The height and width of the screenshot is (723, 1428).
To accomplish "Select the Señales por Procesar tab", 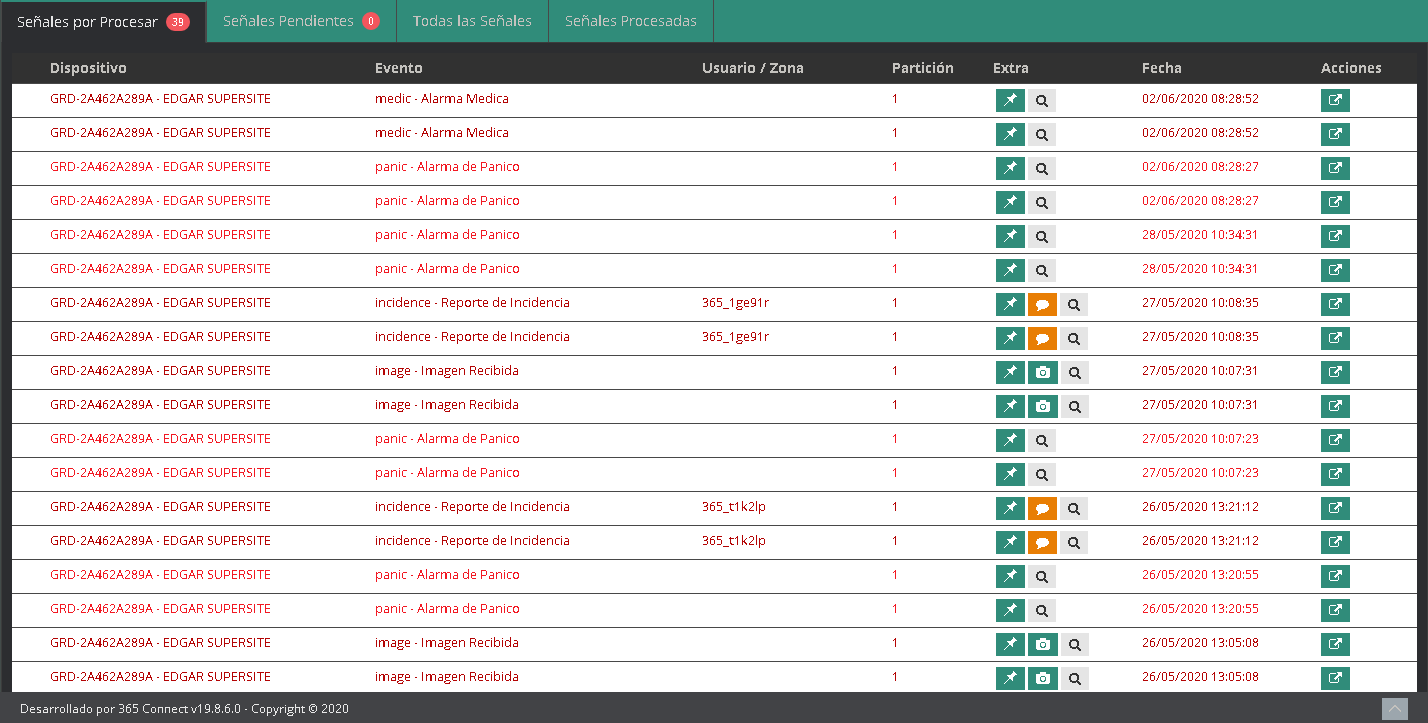I will click(x=102, y=22).
